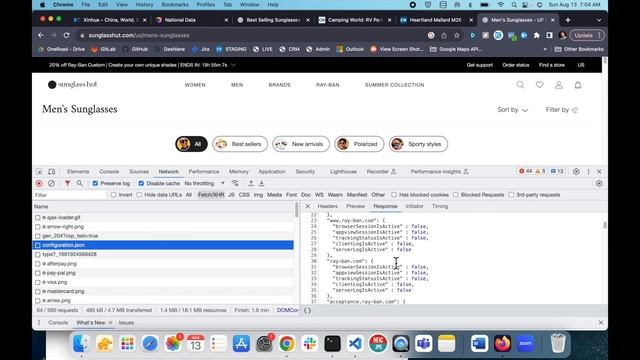Open the Timing tab
The width and height of the screenshot is (640, 360).
pos(440,206)
